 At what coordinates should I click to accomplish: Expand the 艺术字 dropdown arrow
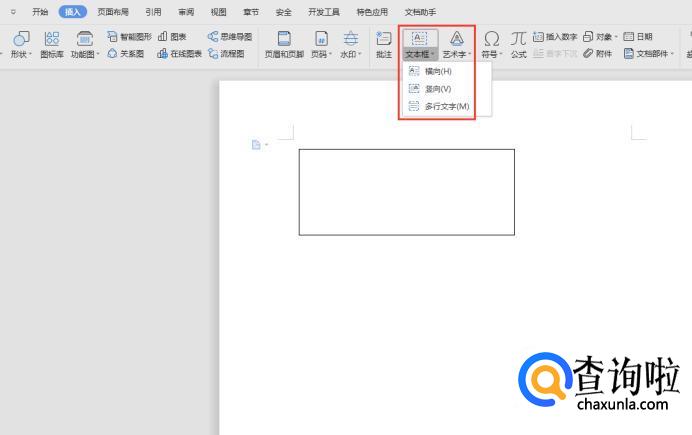(470, 54)
